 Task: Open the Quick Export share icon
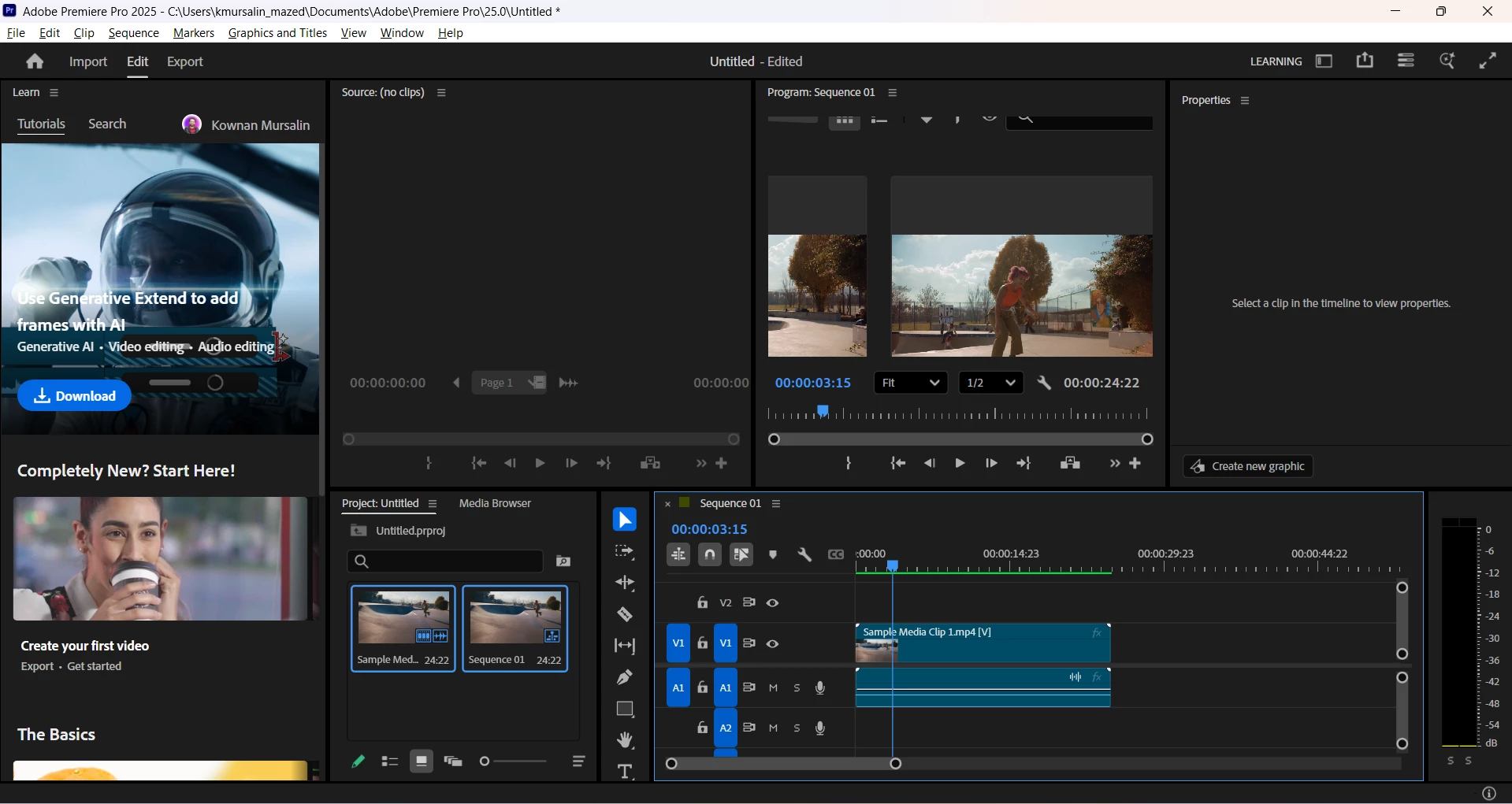pos(1365,61)
